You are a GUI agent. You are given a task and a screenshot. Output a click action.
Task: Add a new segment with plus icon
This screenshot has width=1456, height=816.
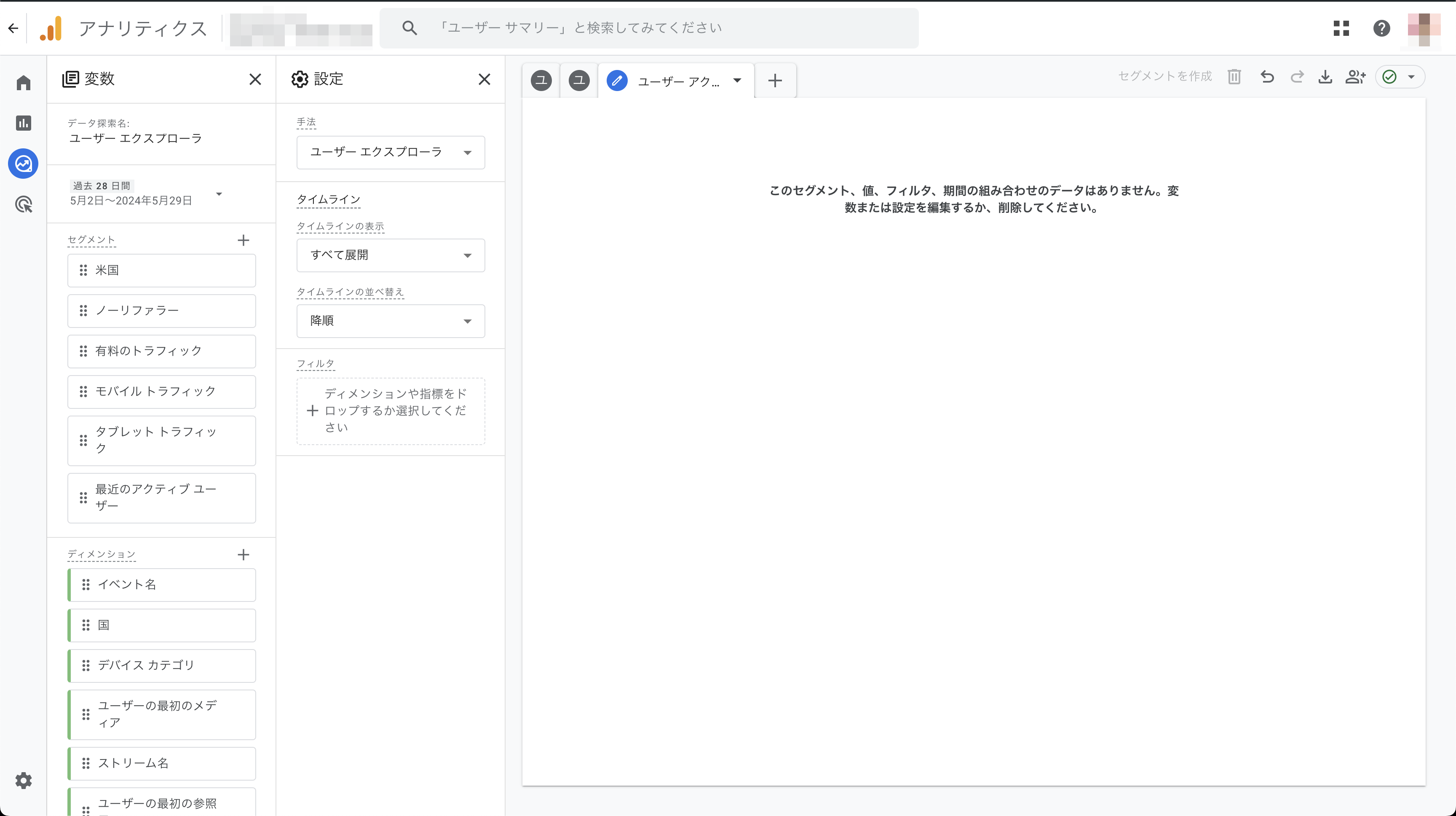[243, 240]
